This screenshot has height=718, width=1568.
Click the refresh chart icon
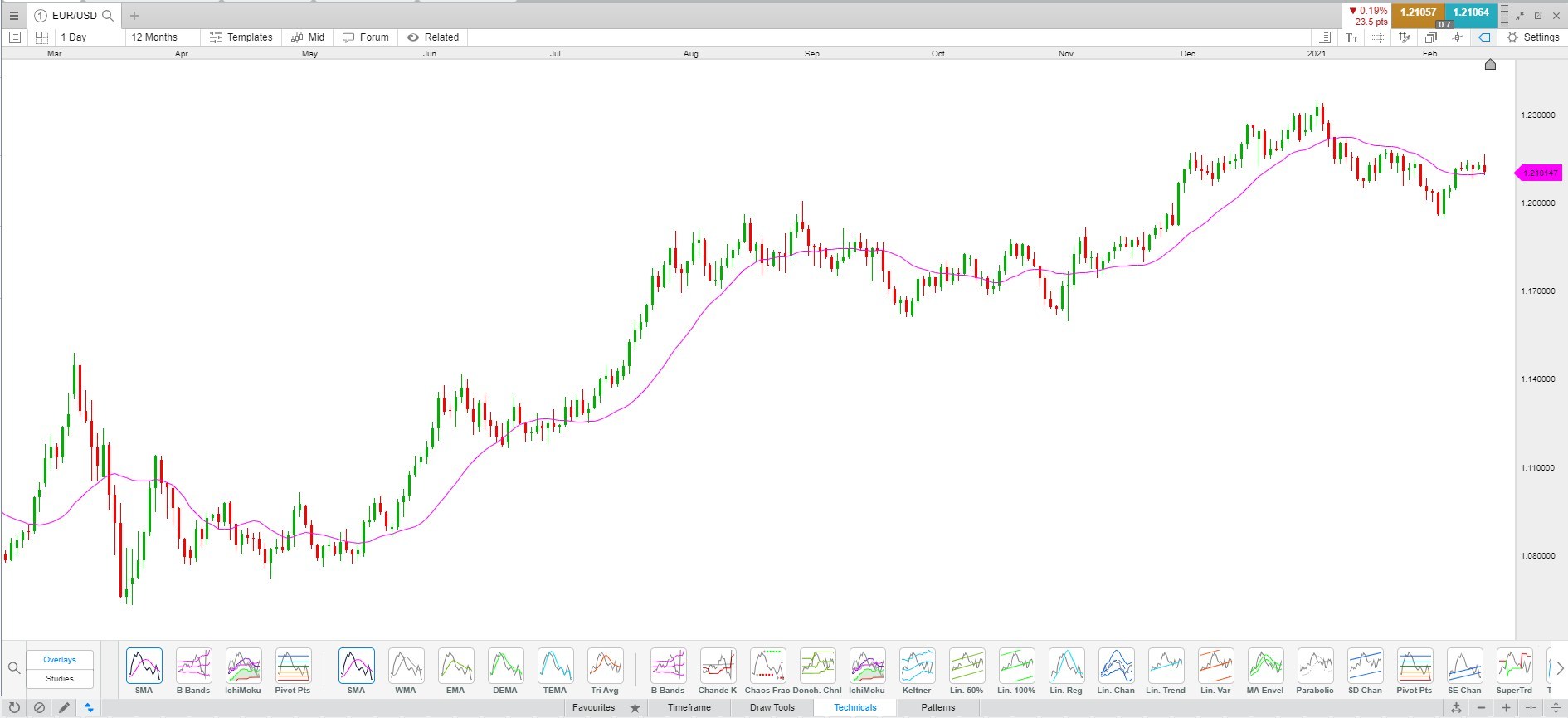(x=13, y=708)
